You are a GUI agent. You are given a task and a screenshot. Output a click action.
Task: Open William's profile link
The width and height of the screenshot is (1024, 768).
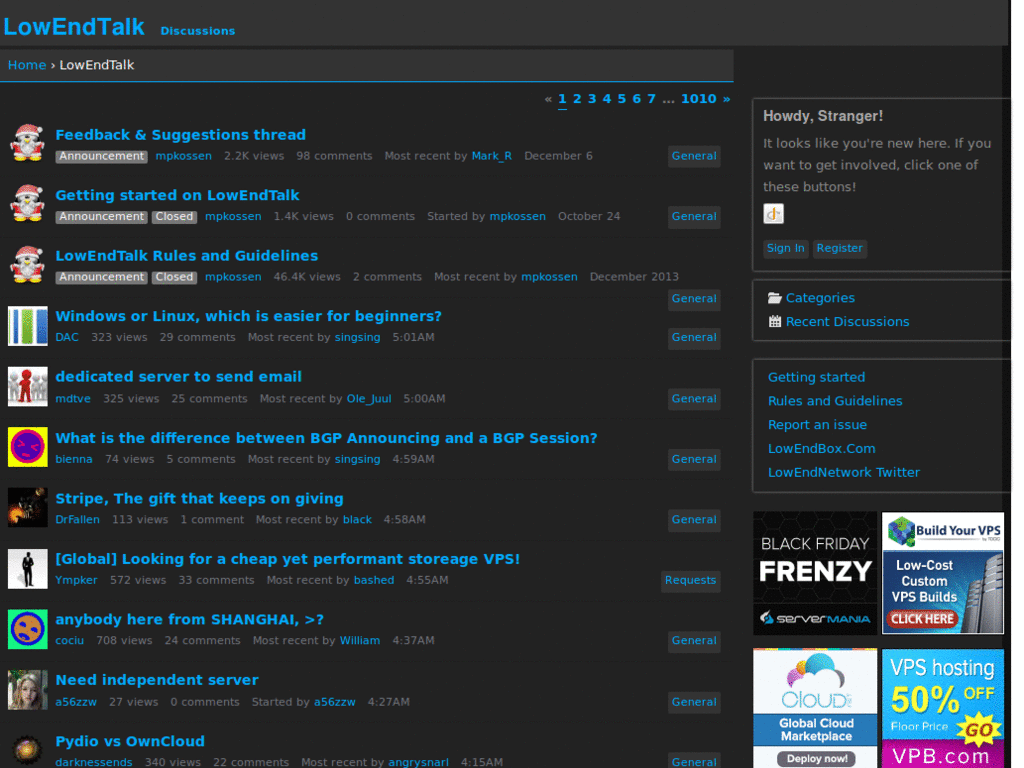(x=360, y=641)
